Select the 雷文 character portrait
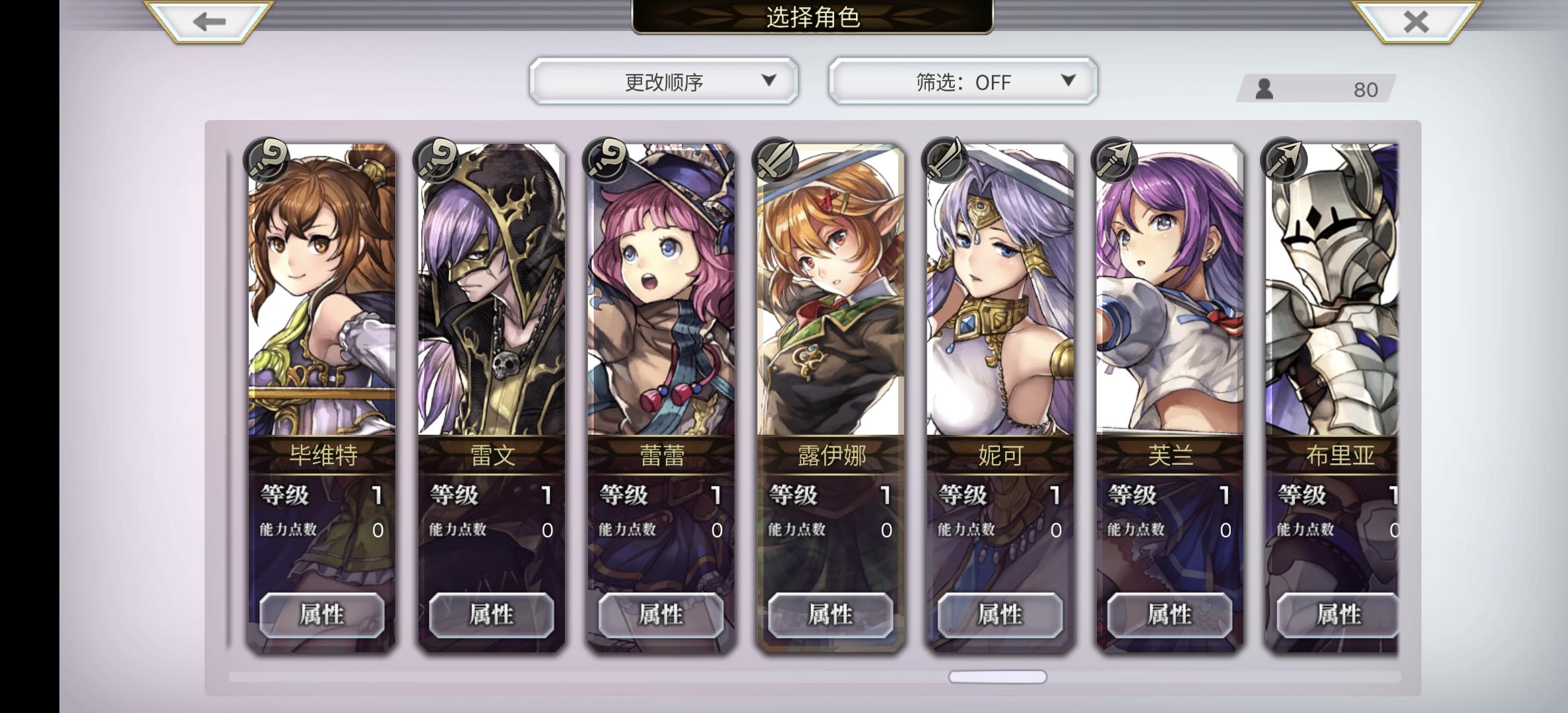This screenshot has width=1568, height=713. [492, 290]
